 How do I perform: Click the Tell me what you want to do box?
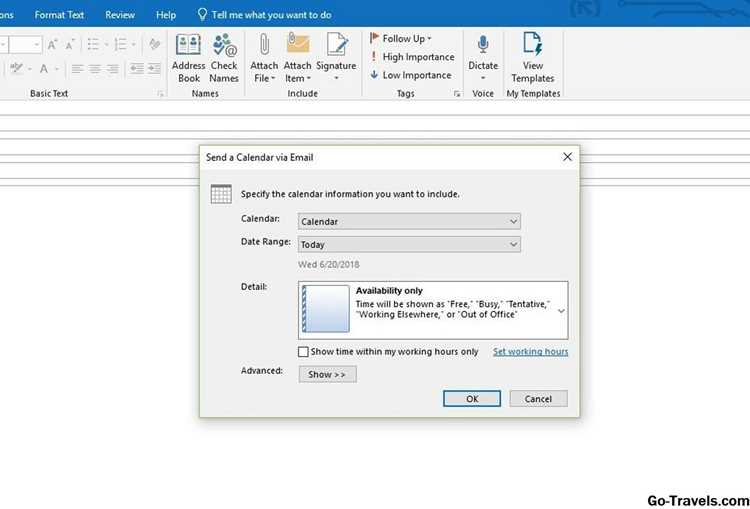(265, 15)
